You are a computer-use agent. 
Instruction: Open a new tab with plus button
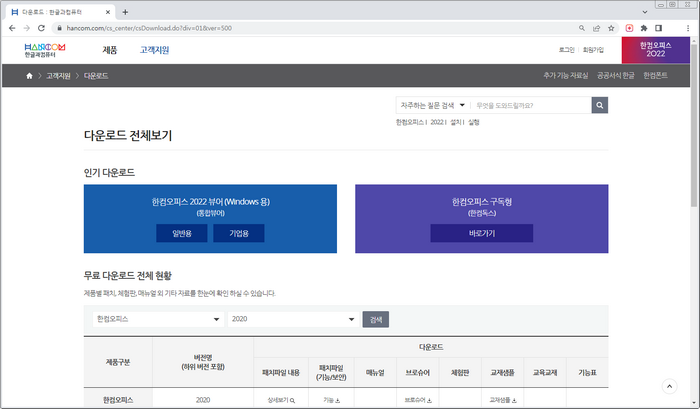[125, 12]
